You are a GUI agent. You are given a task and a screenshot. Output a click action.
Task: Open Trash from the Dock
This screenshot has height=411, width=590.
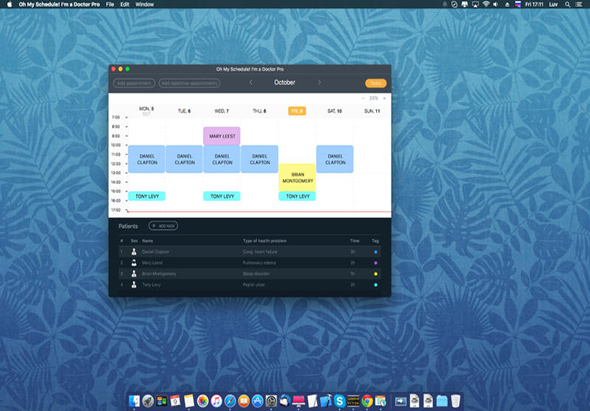[456, 401]
